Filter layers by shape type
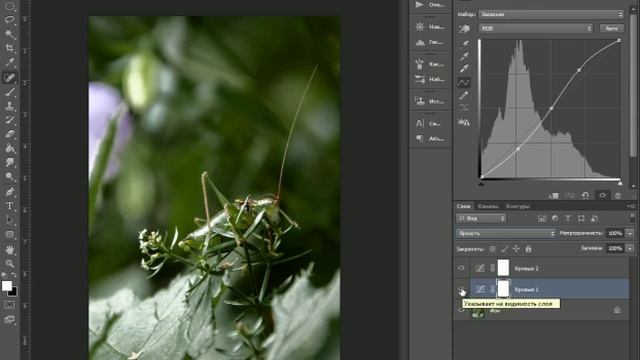Image resolution: width=640 pixels, height=360 pixels. pos(581,219)
